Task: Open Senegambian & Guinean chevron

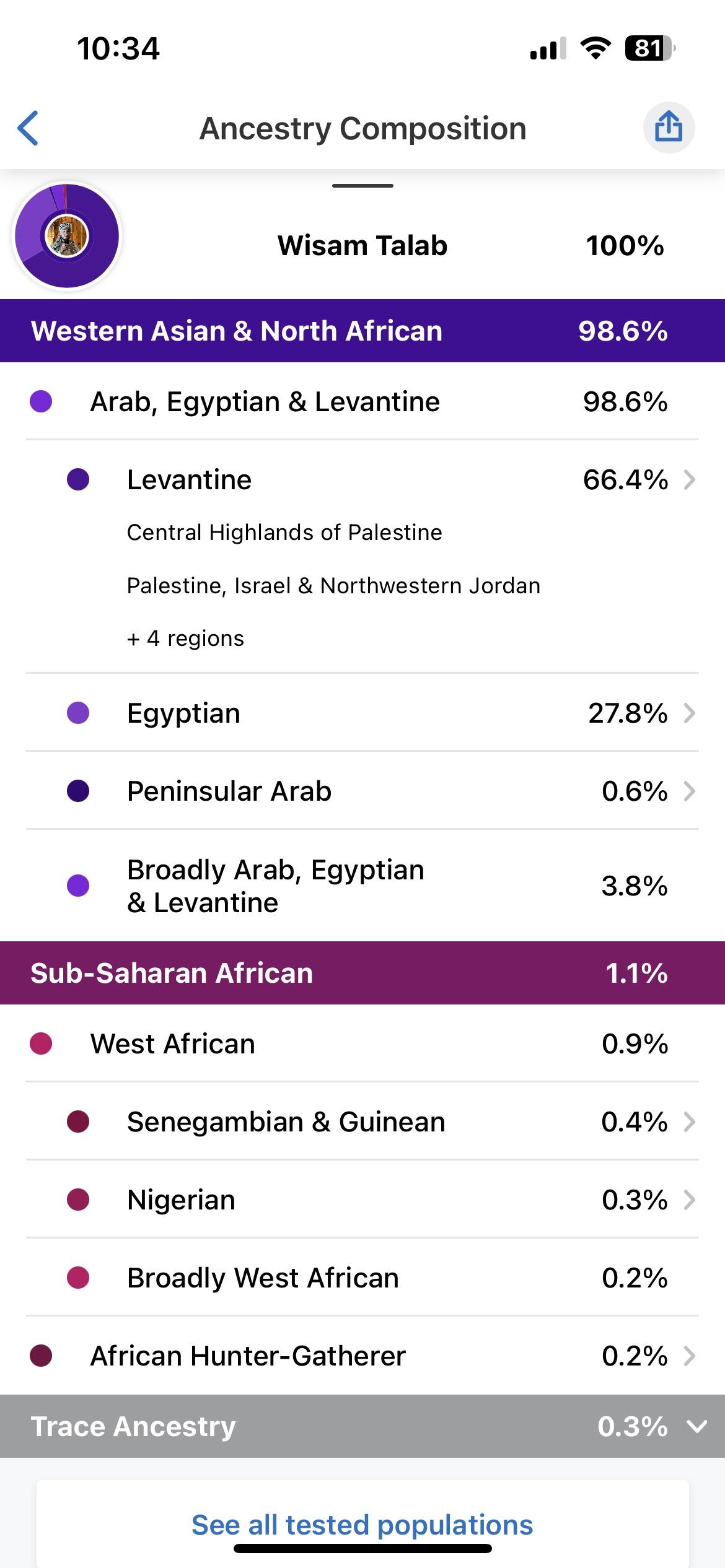Action: click(x=690, y=1122)
